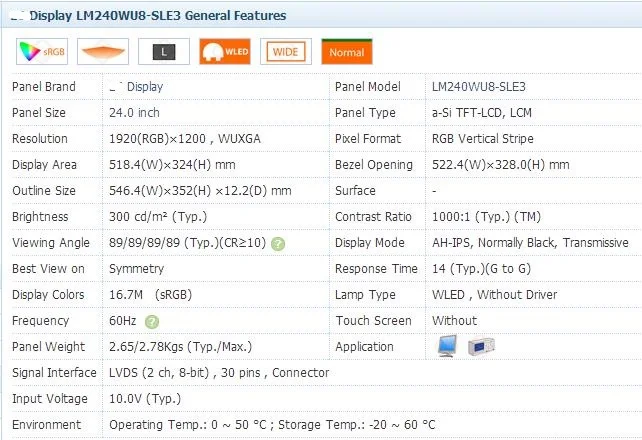The width and height of the screenshot is (642, 440).
Task: Click the 16.7M (sRGB) display colors value
Action: (x=150, y=295)
